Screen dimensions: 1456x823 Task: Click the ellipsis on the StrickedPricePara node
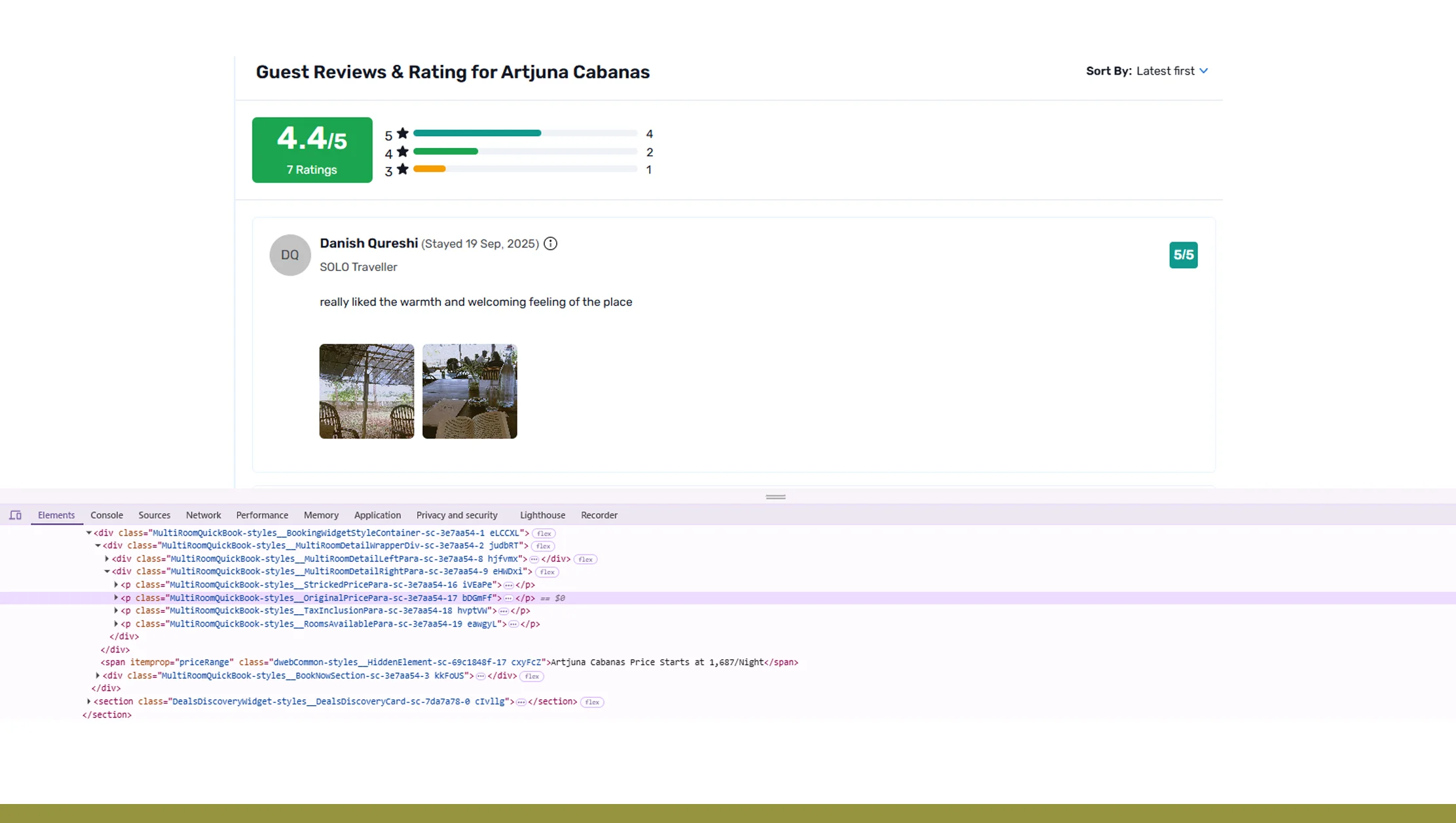pyautogui.click(x=508, y=585)
